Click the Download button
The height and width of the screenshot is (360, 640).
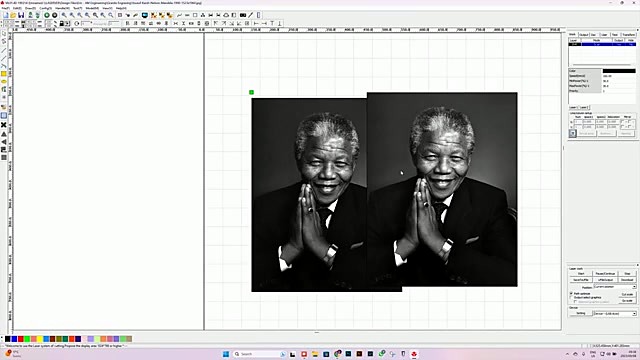click(627, 280)
